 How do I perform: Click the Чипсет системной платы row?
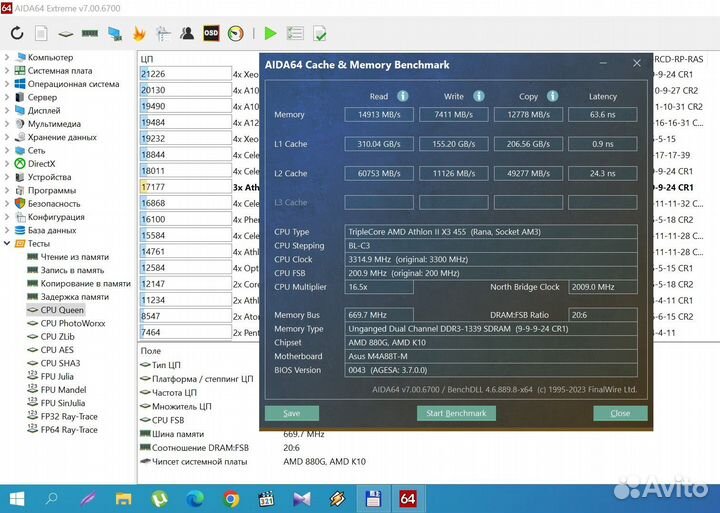[x=194, y=462]
